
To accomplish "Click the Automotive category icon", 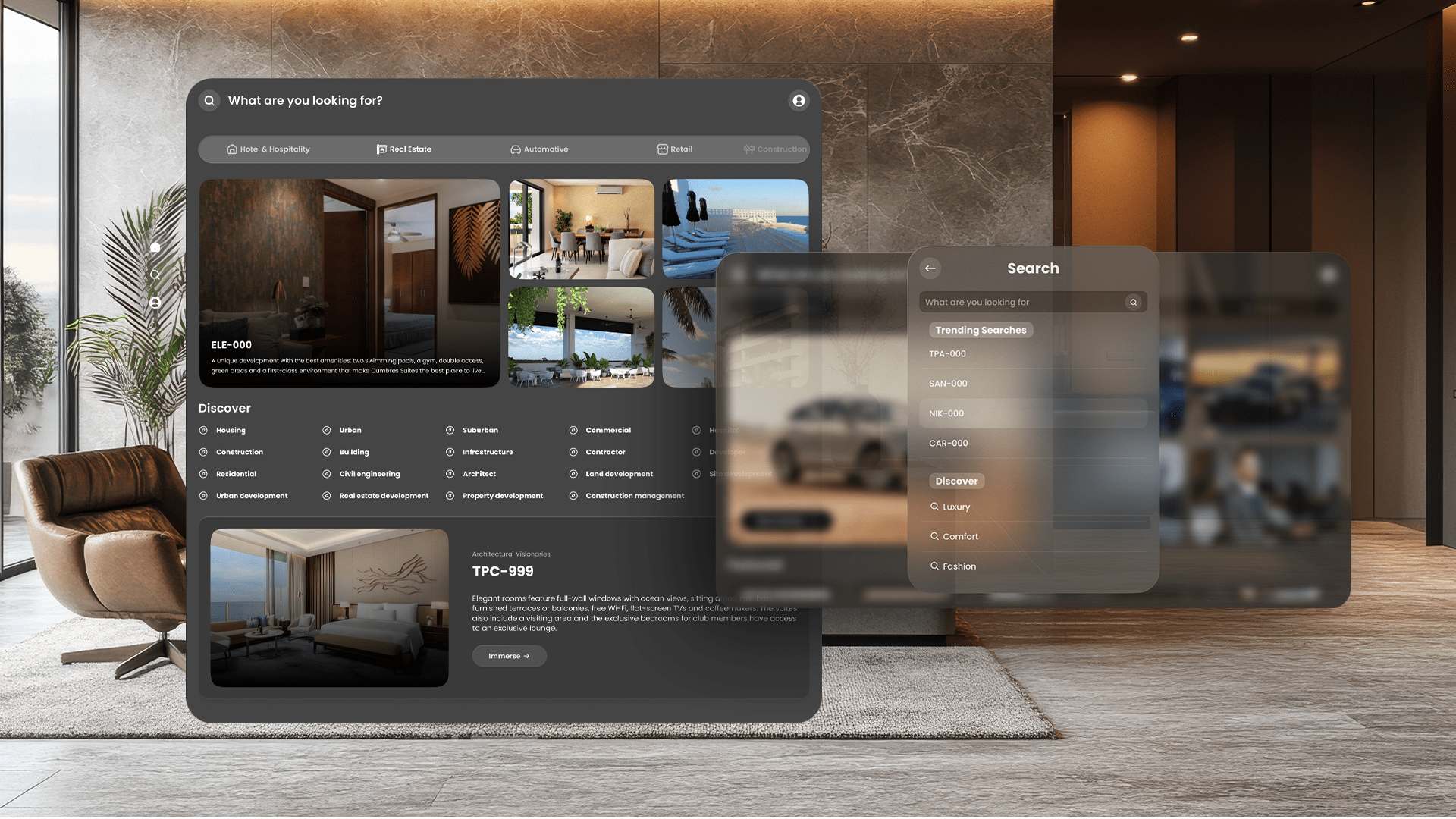I will tap(513, 149).
